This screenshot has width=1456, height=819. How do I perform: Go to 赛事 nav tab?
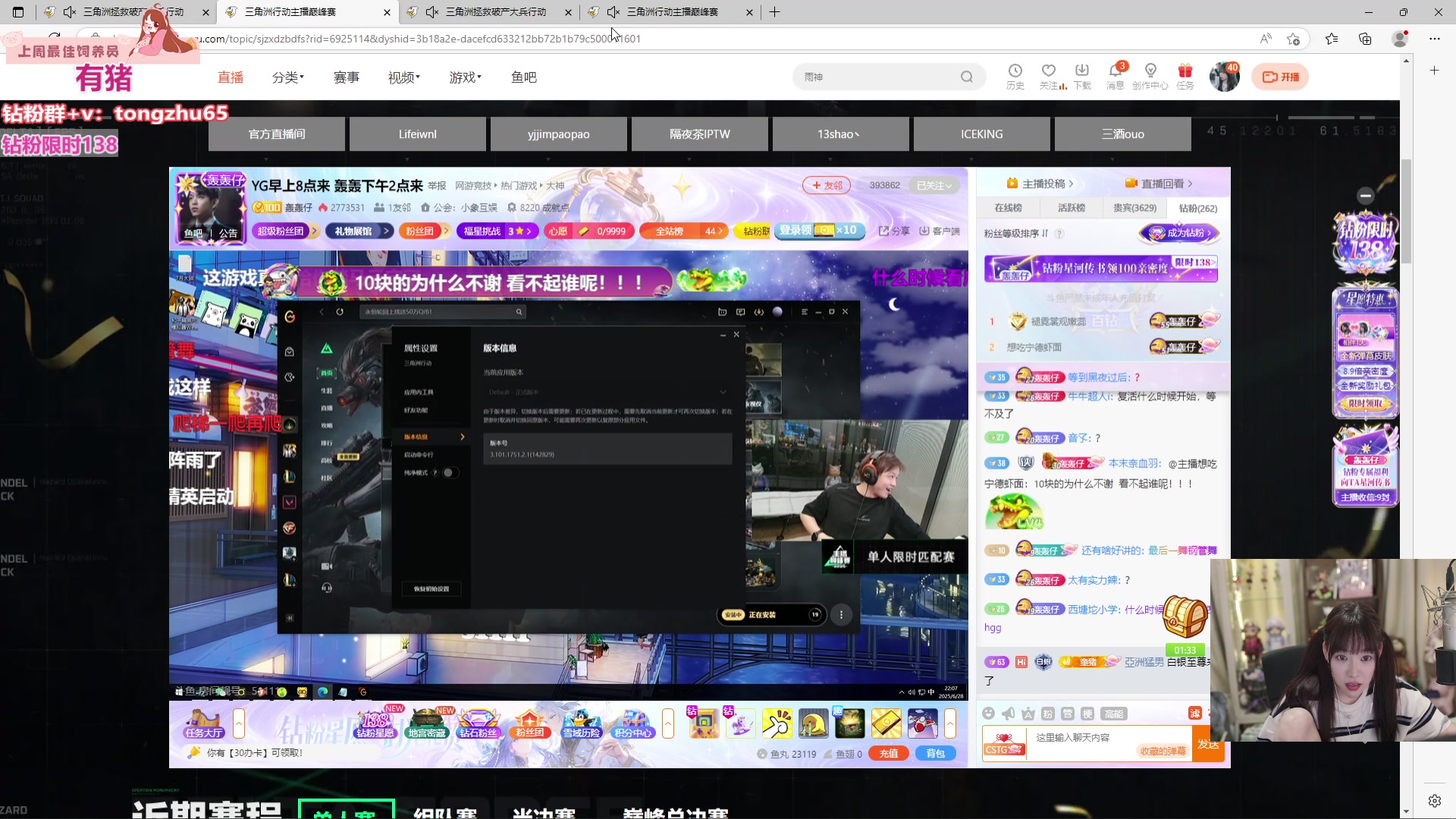click(x=347, y=77)
